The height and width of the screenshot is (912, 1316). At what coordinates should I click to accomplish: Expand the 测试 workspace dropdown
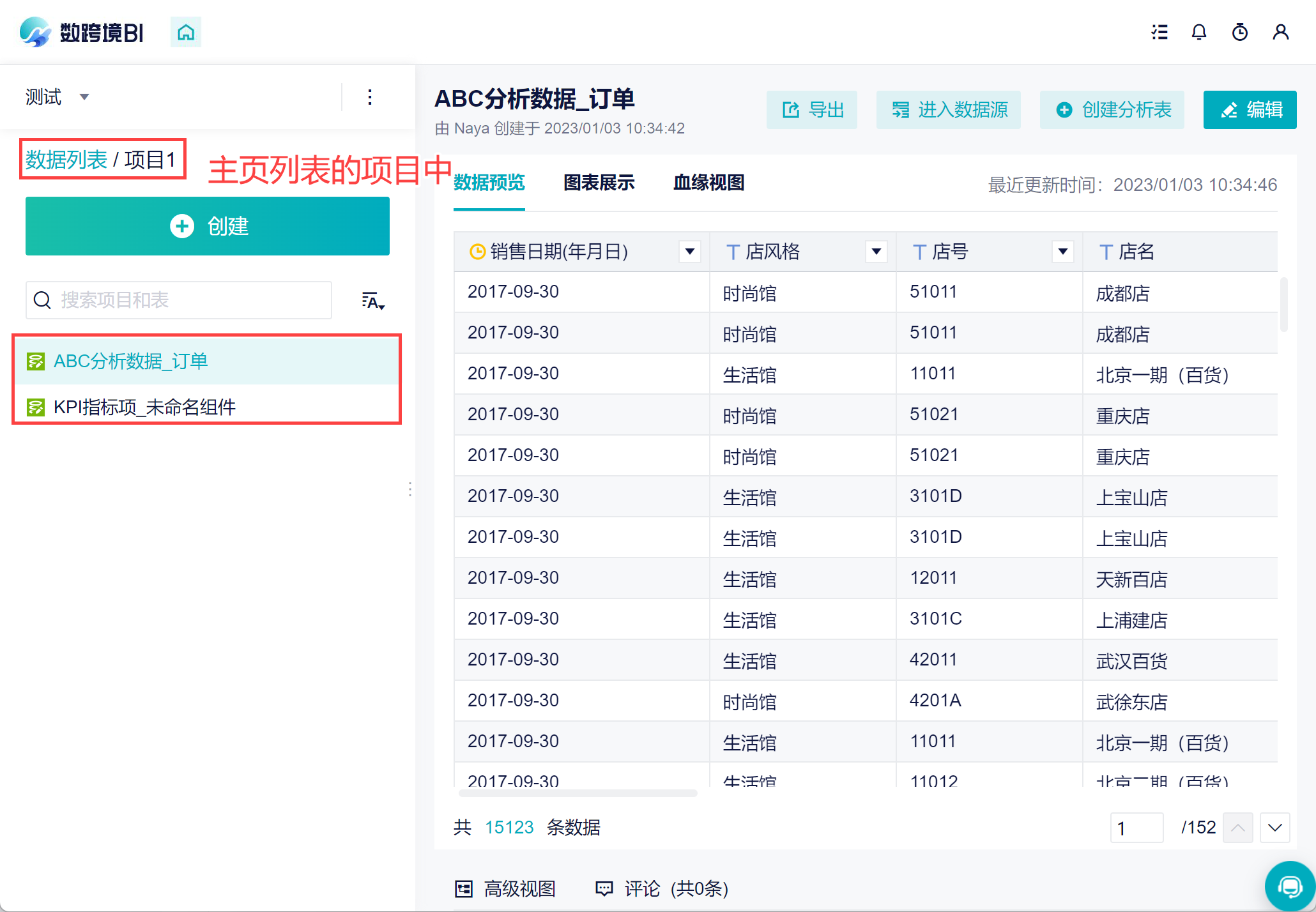coord(84,97)
